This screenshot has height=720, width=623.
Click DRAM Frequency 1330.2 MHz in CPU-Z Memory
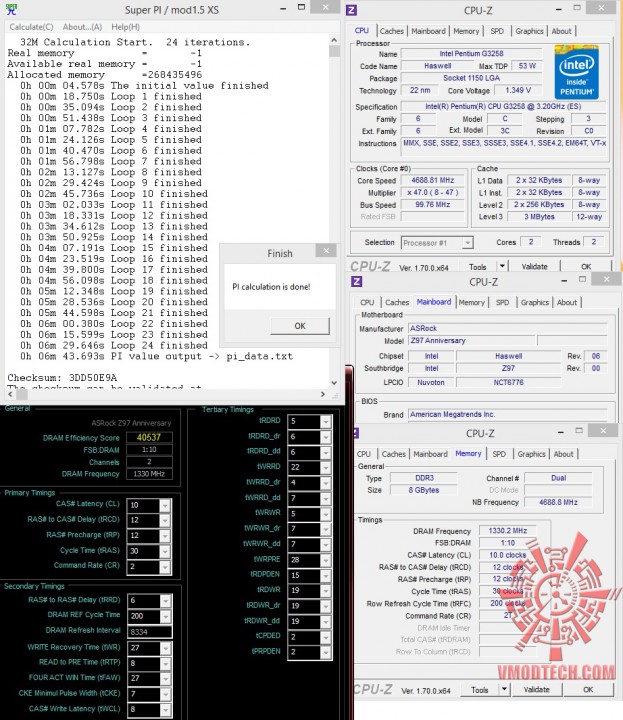507,531
